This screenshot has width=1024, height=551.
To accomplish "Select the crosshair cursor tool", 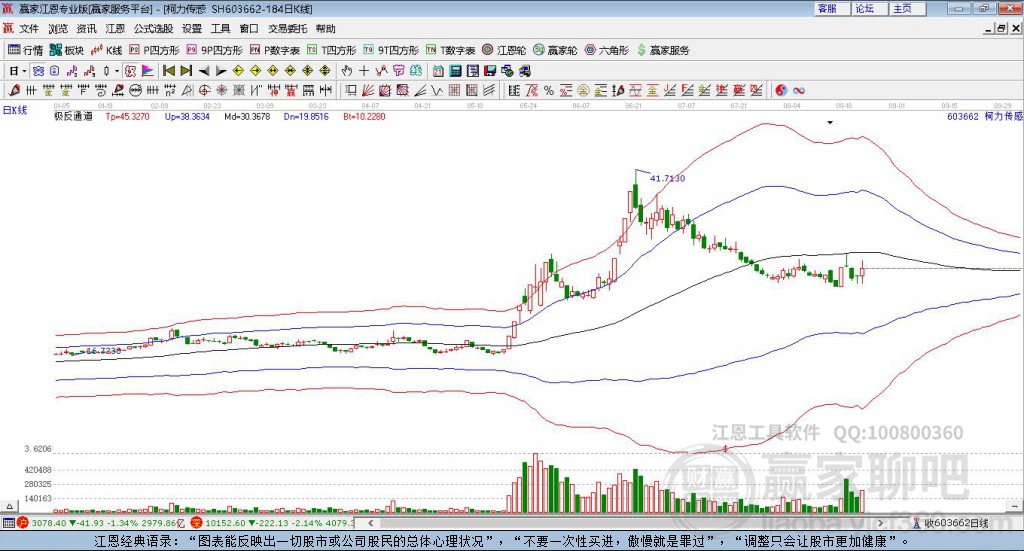I will (x=364, y=71).
